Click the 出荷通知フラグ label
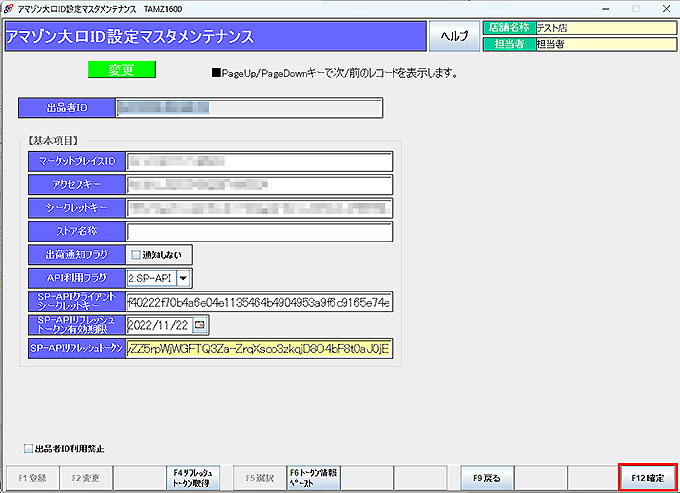680x493 pixels. [x=77, y=255]
